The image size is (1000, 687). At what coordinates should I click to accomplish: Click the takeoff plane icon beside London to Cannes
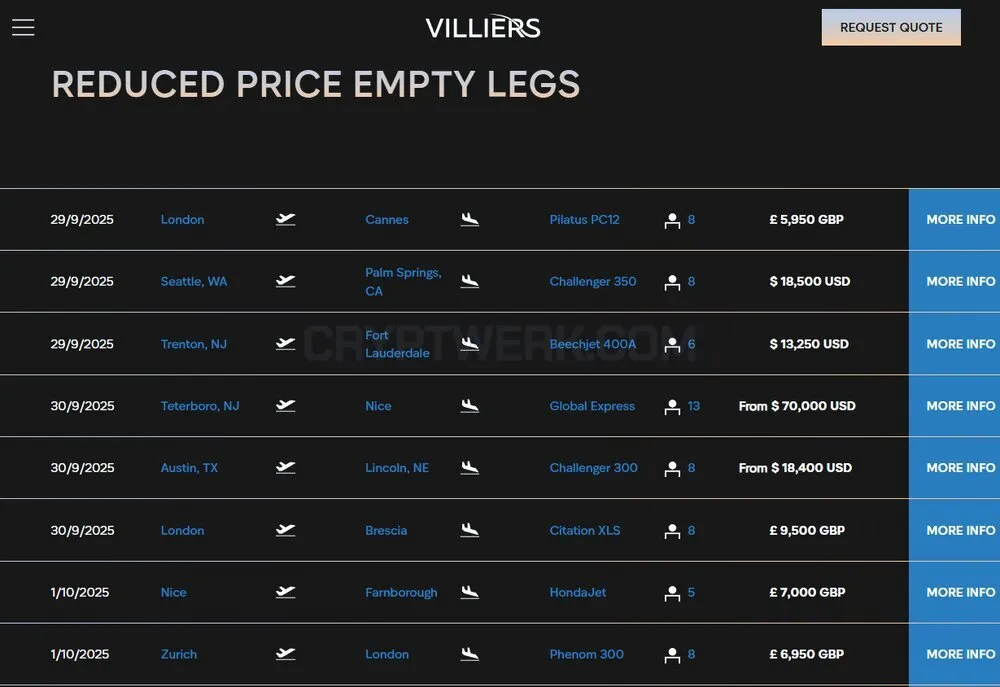285,219
